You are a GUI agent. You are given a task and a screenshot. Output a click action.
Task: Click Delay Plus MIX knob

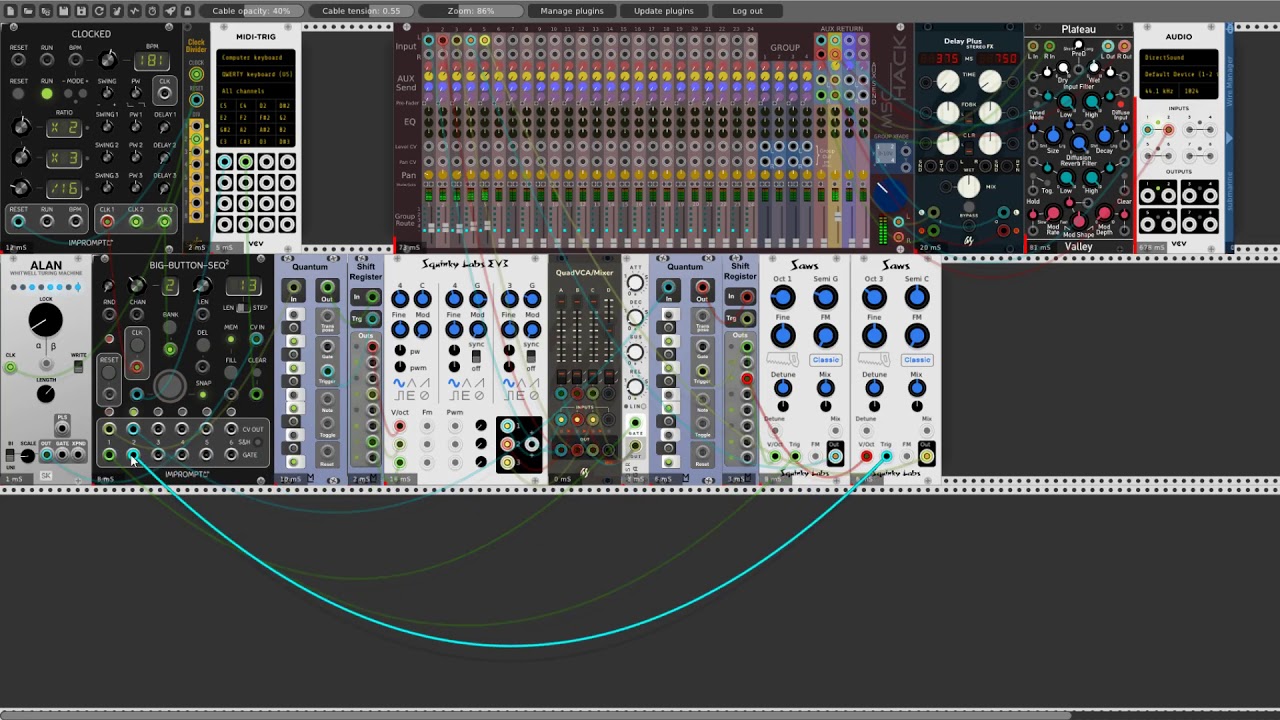[x=968, y=186]
